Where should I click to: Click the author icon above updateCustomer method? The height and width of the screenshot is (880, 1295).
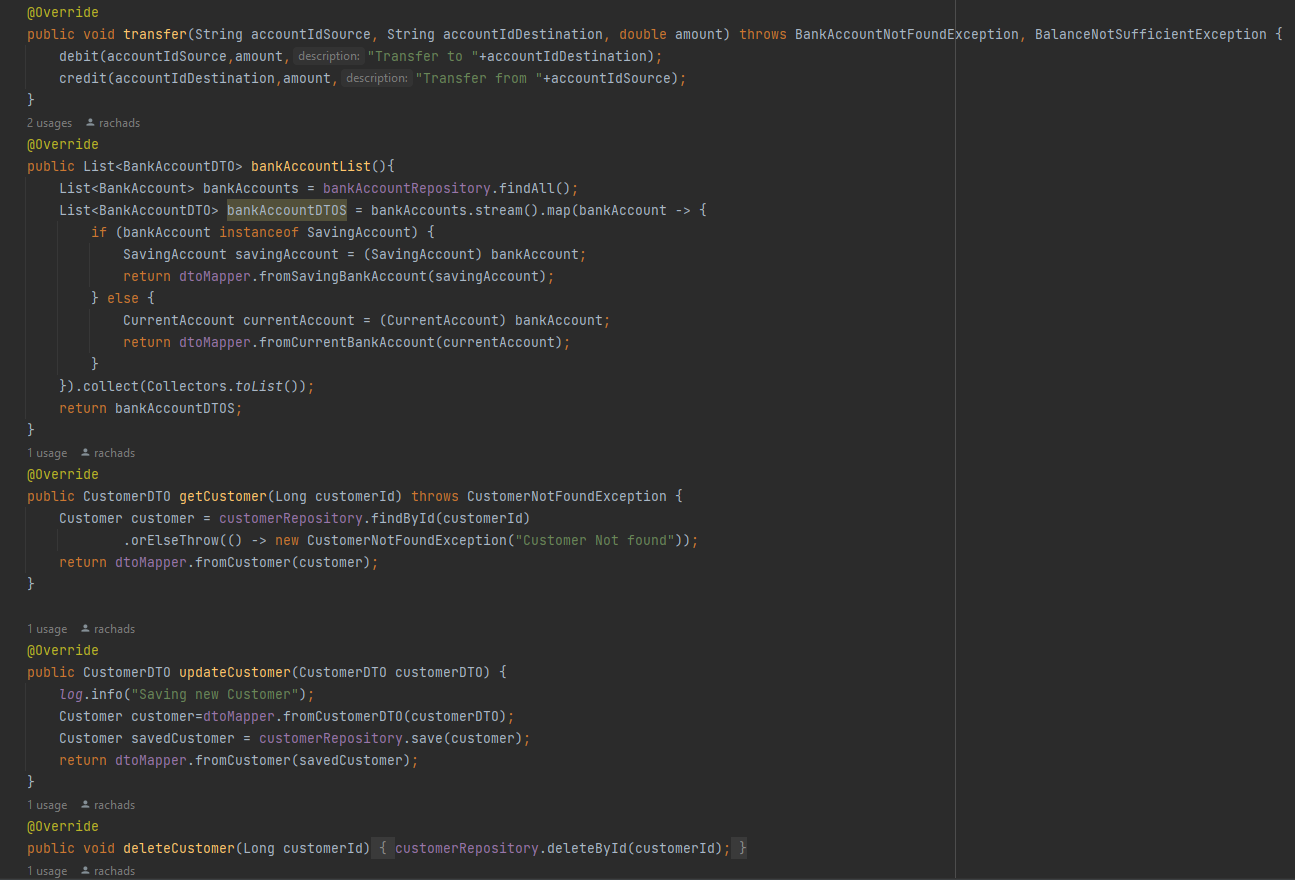point(85,628)
